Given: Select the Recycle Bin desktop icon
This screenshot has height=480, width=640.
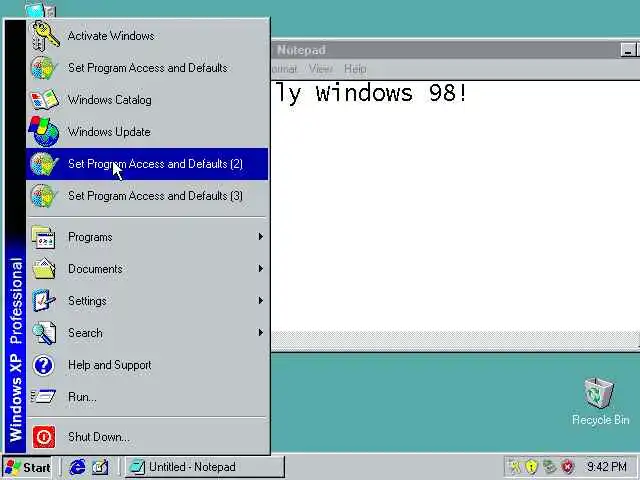Looking at the screenshot, I should 600,402.
